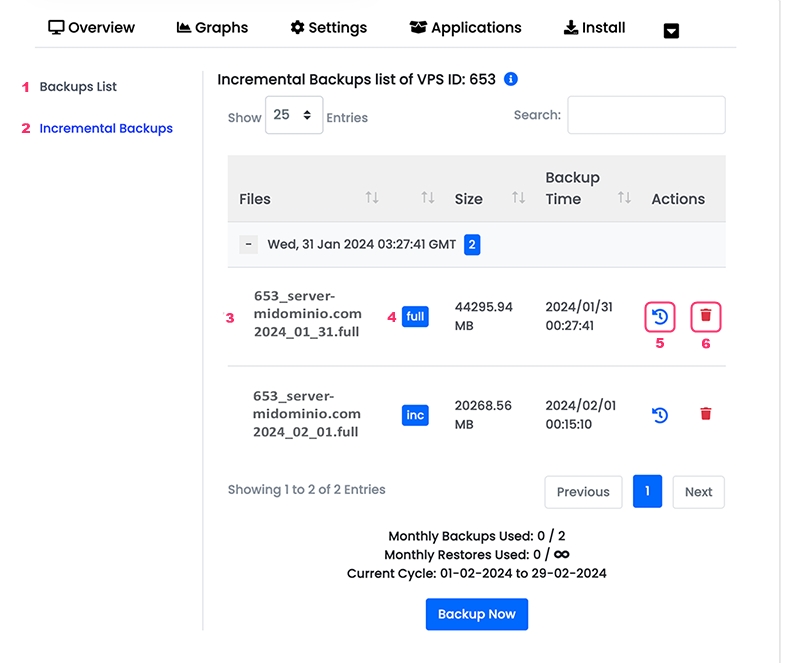Delete the 2024_02_01 incremental backup
800x663 pixels.
coord(706,414)
